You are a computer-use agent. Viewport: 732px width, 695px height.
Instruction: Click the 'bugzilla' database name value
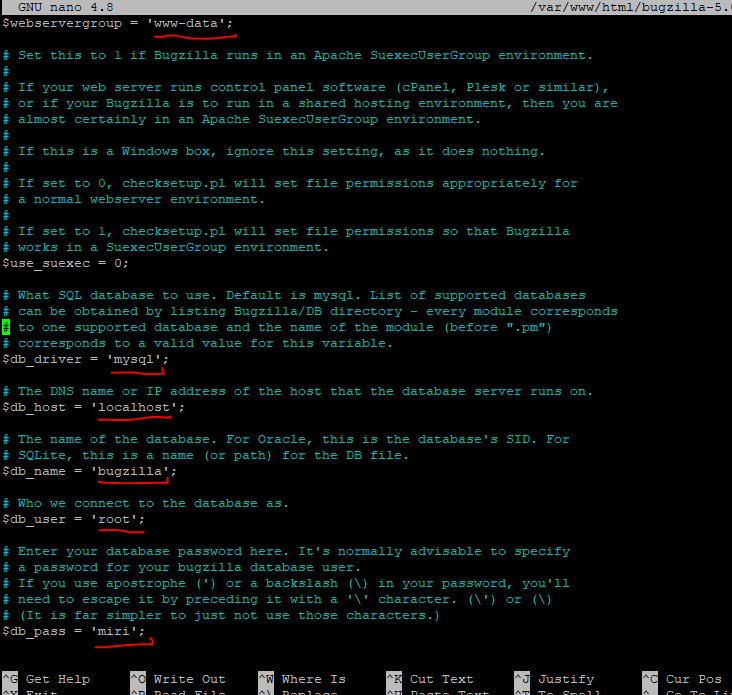125,471
